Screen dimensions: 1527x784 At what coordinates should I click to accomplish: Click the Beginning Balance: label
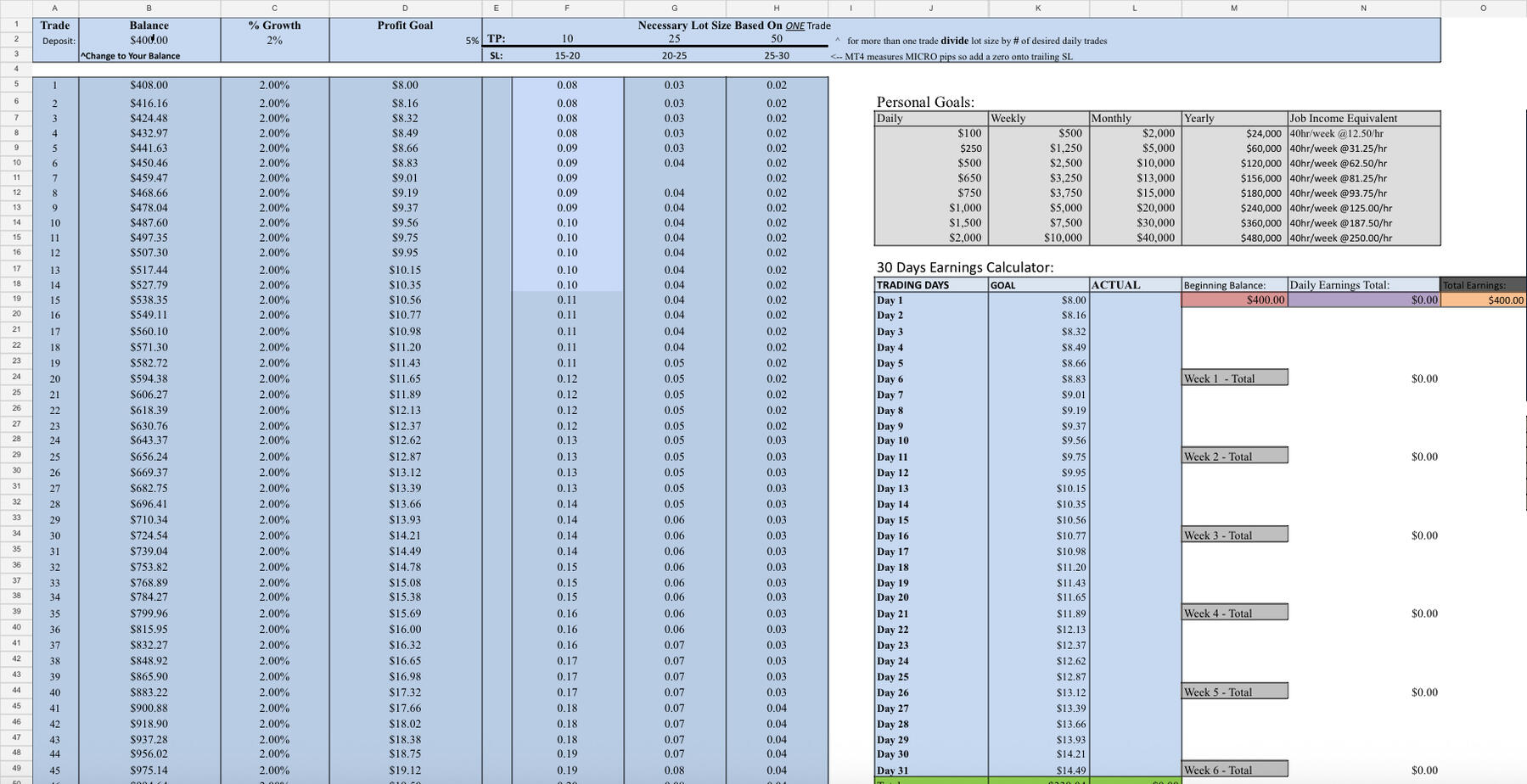(x=1235, y=285)
